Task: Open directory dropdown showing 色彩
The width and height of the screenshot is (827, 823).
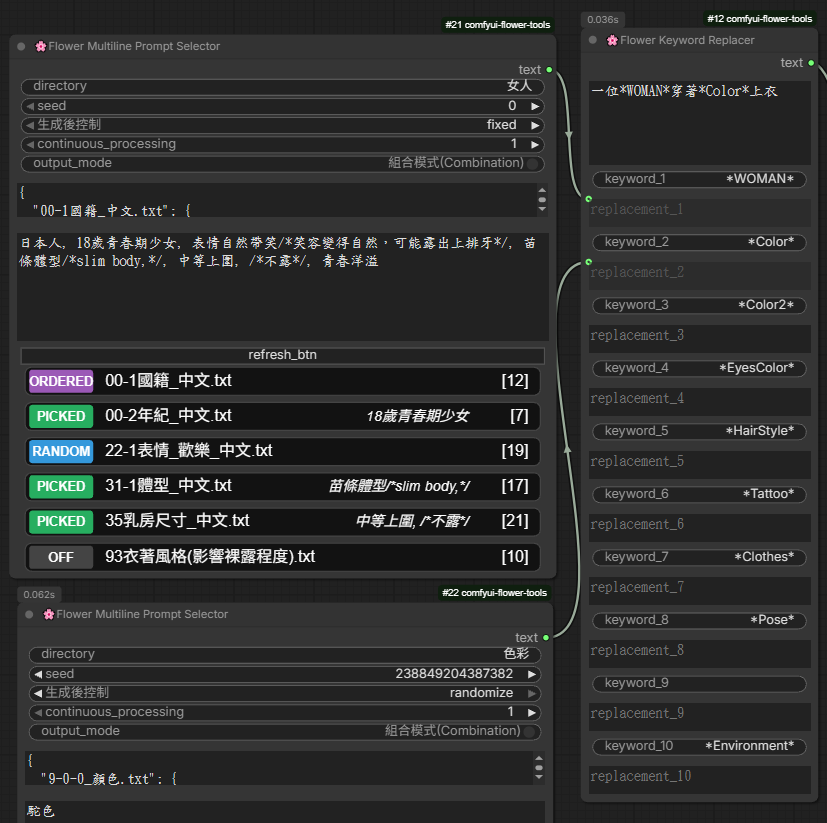Action: coord(285,654)
